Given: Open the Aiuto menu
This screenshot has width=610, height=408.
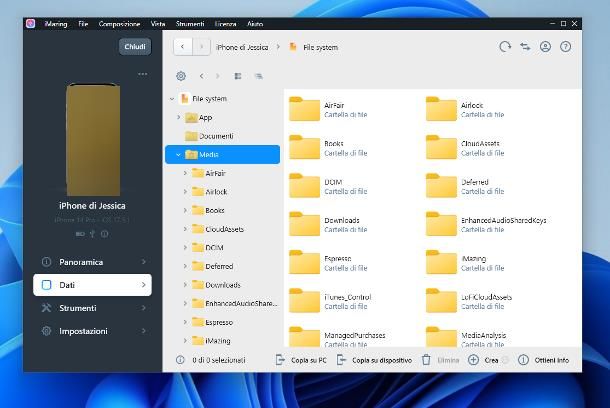Looking at the screenshot, I should (255, 24).
